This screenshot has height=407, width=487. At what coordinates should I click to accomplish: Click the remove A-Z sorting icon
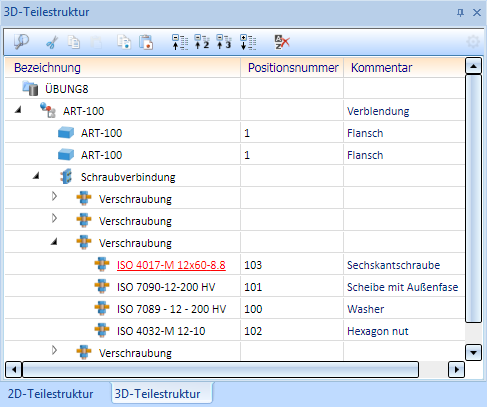[282, 42]
